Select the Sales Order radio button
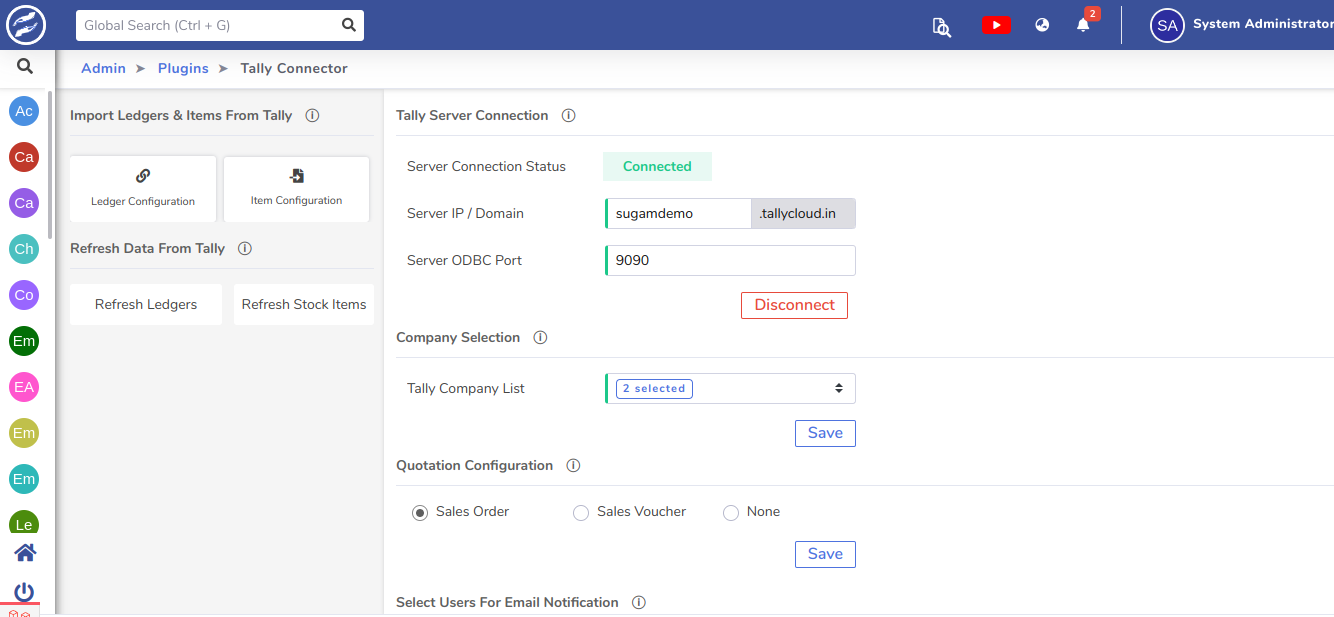This screenshot has width=1334, height=617. point(420,512)
